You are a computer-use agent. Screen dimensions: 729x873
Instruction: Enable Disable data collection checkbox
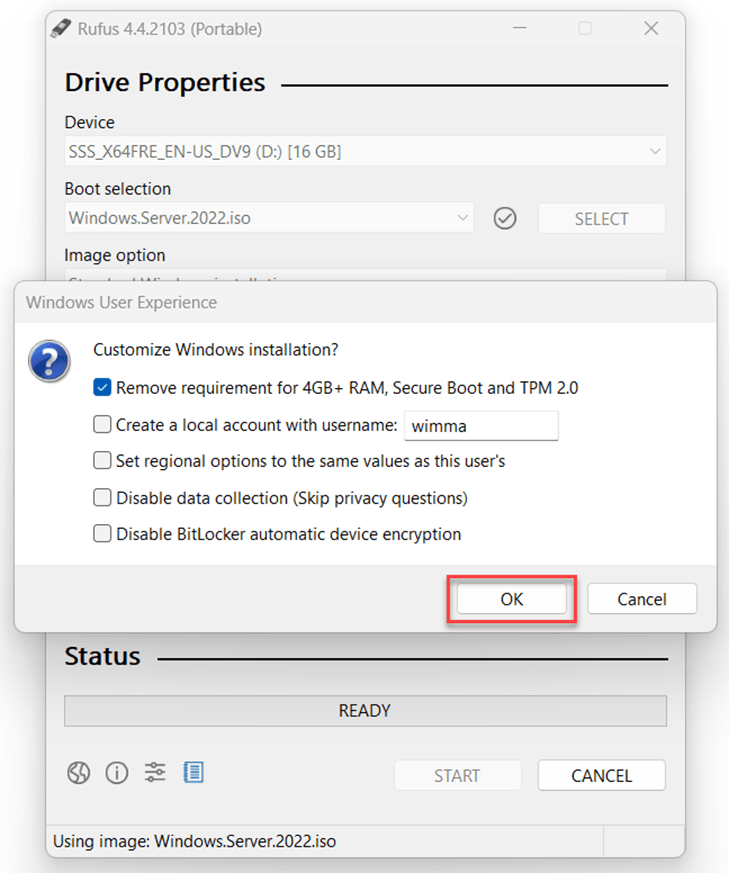102,497
